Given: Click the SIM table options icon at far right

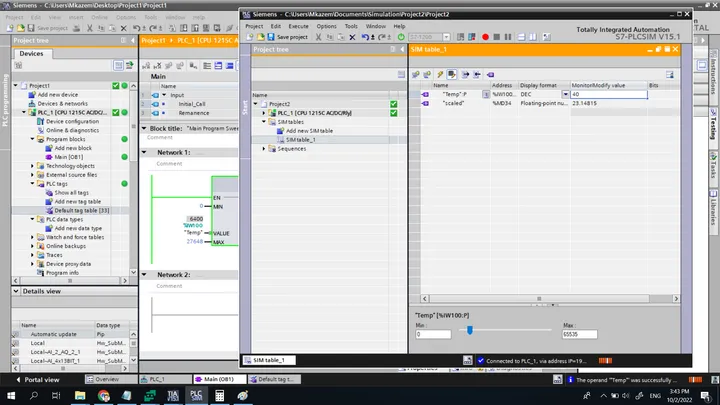Looking at the screenshot, I should 670,74.
